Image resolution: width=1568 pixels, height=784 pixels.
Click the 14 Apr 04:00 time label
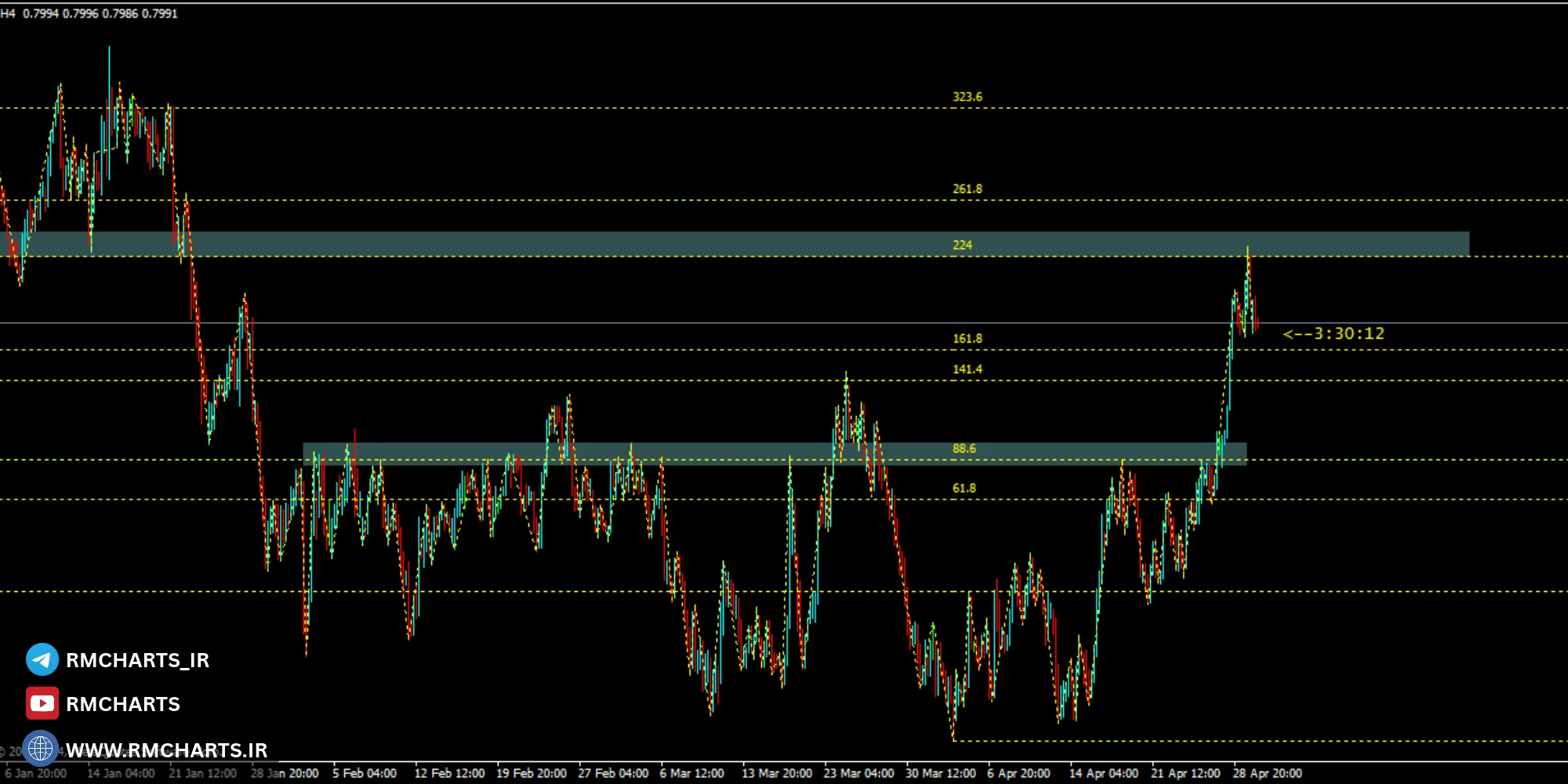[1104, 773]
